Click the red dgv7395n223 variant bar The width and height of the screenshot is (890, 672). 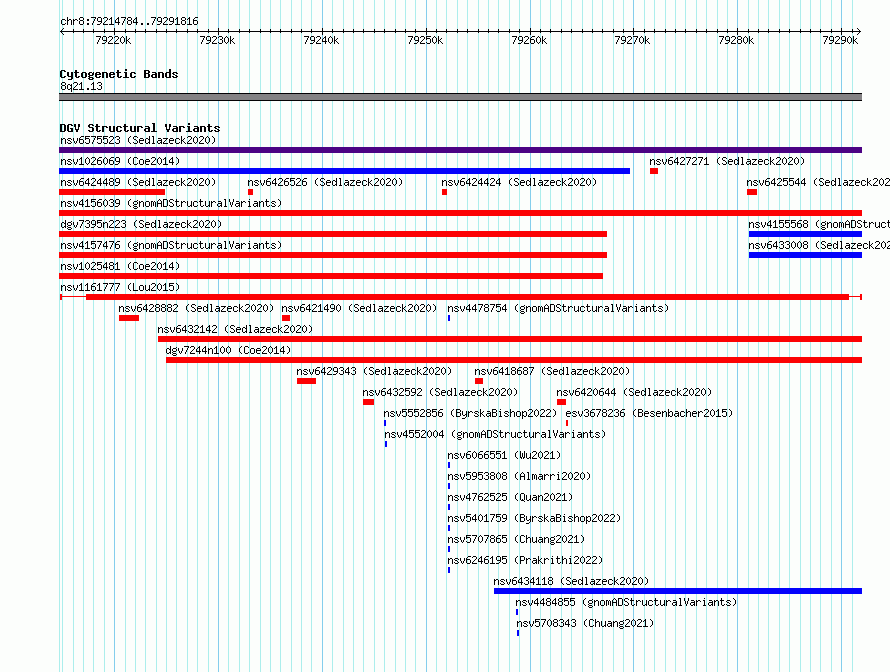tap(333, 234)
